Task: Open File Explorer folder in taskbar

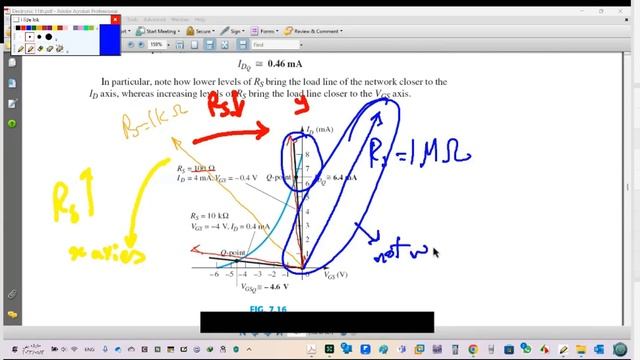Action: 581,349
